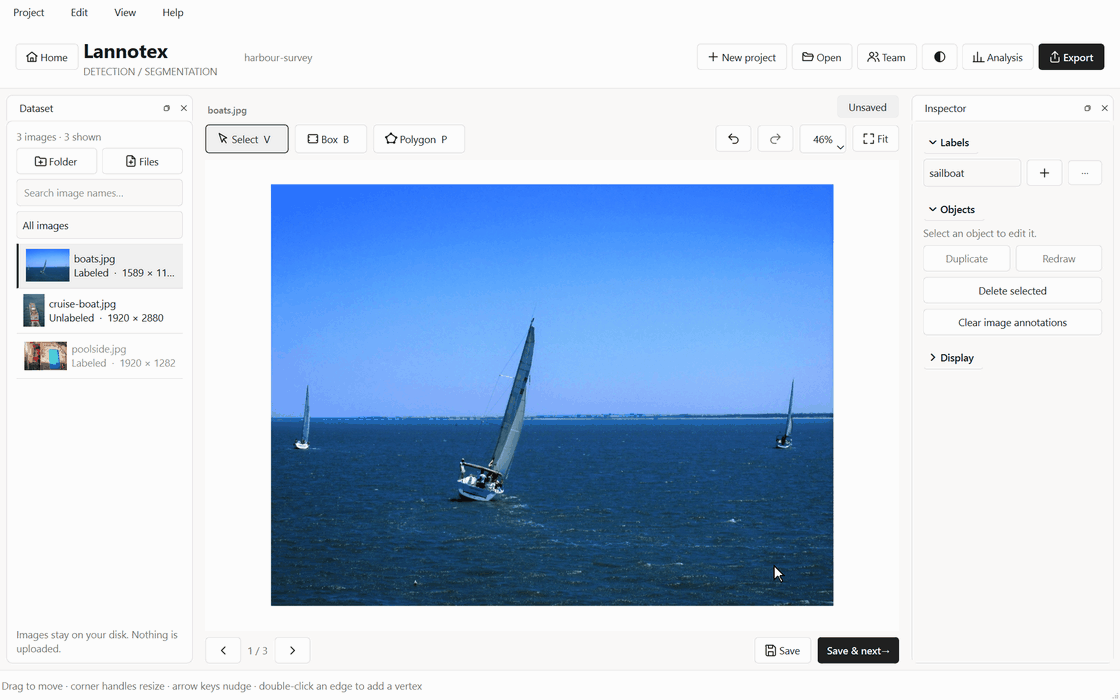Screen dimensions: 1120x700
Task: Close the Dataset panel
Action: (x=184, y=109)
